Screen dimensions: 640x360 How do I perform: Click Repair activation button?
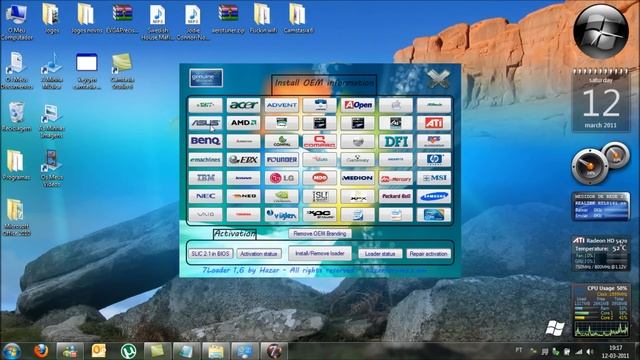[x=429, y=254]
